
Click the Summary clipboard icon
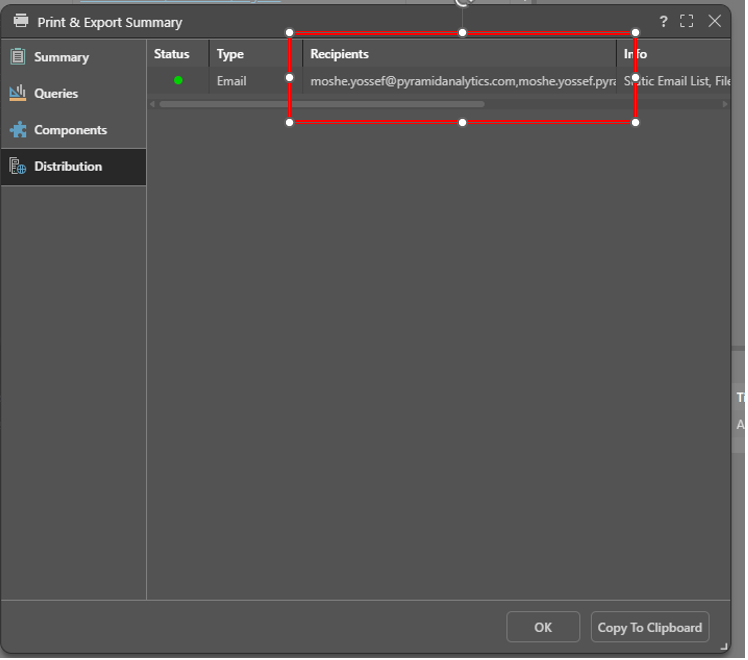coord(18,57)
